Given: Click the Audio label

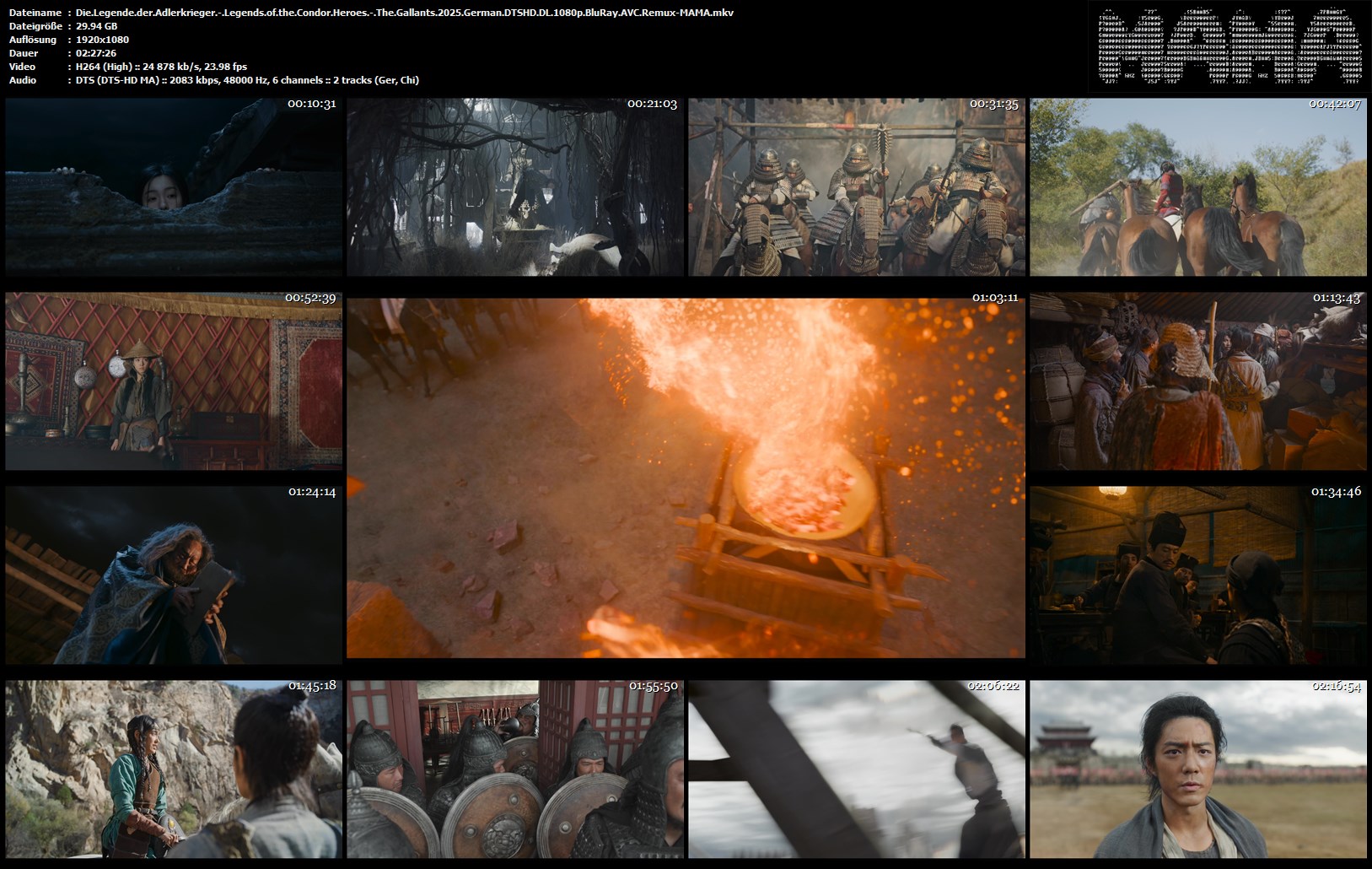Looking at the screenshot, I should [23, 80].
